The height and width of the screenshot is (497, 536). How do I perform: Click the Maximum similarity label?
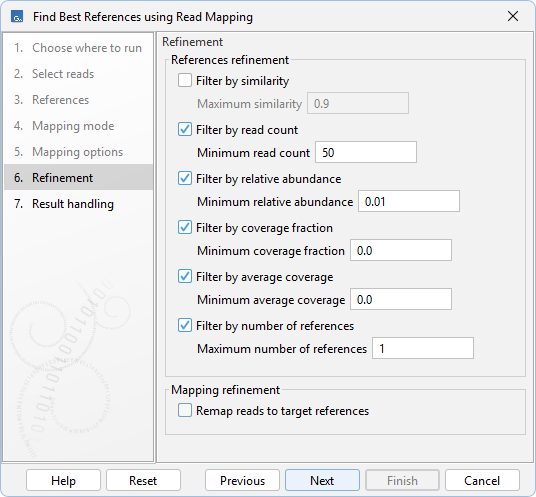250,104
